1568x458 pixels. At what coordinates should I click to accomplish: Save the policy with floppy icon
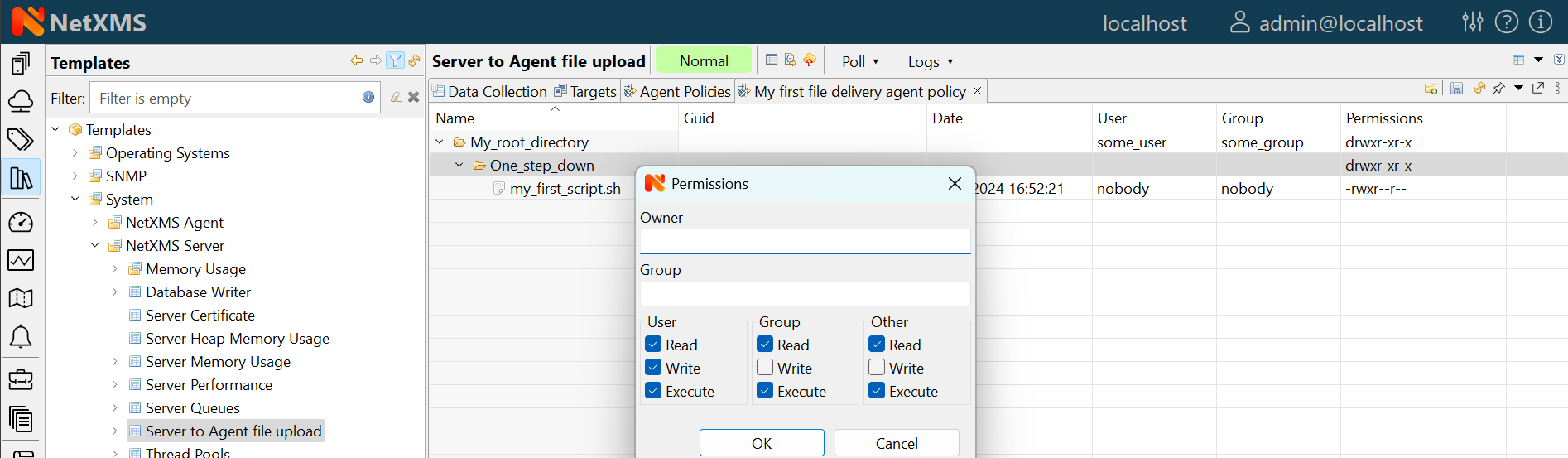tap(1457, 89)
